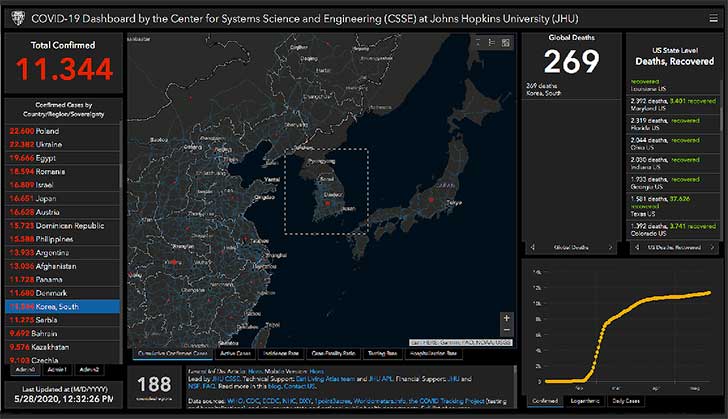Screen dimensions: 728x419
Task: Switch to Hospitalization Rate map tab
Action: tap(434, 354)
